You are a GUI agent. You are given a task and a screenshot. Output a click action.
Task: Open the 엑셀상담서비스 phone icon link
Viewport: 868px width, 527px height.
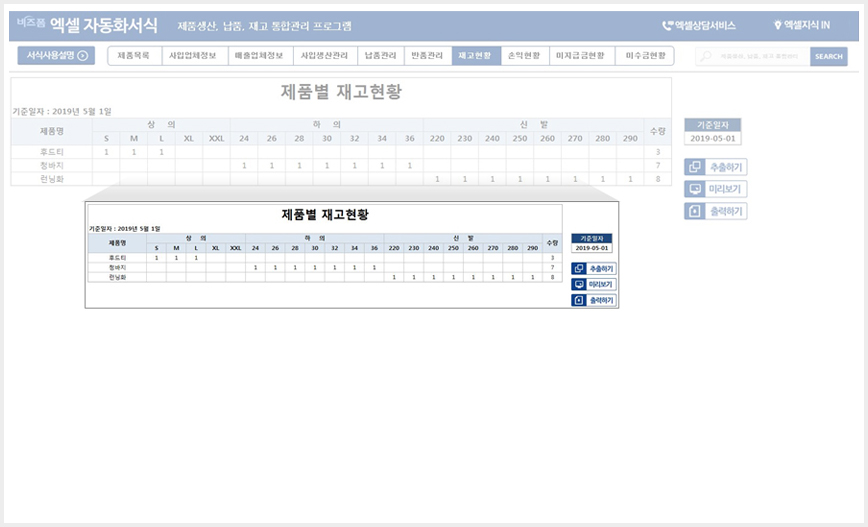(699, 25)
